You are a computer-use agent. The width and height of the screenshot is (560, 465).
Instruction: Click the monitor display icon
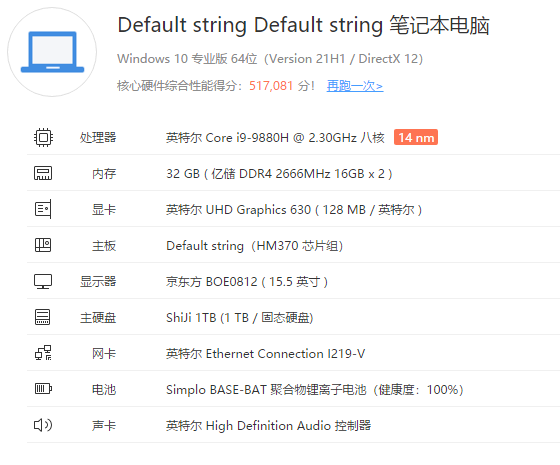click(43, 281)
